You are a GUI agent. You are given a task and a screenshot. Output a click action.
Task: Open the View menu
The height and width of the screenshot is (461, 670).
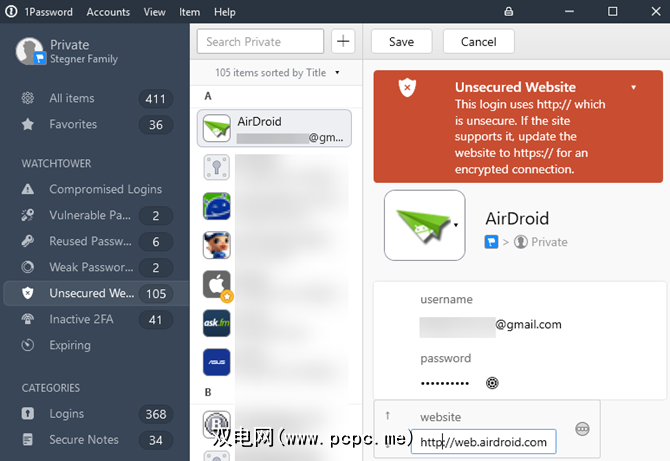(x=154, y=12)
